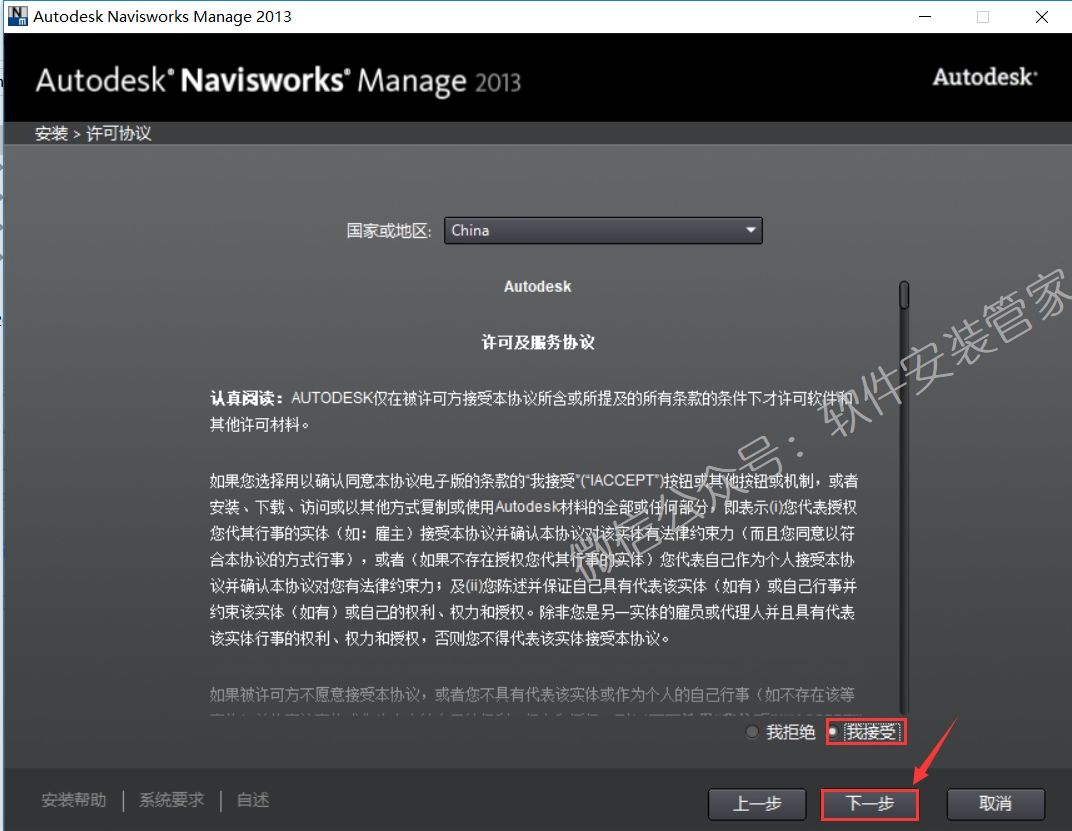Click the 许可及服务协议 heading in the license text
This screenshot has width=1072, height=831.
pyautogui.click(x=538, y=342)
